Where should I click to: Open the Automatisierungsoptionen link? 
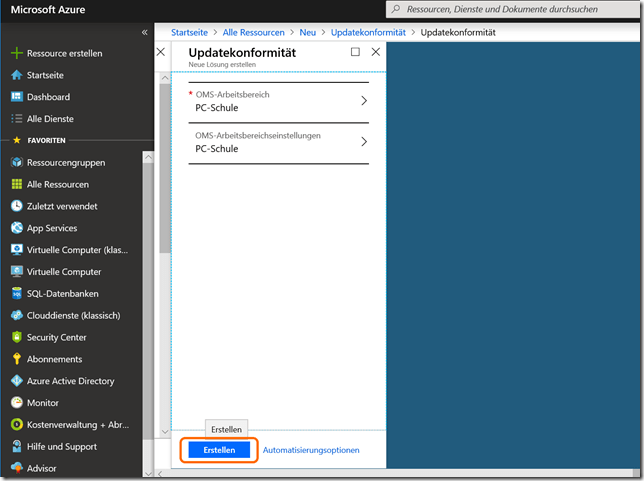point(311,450)
